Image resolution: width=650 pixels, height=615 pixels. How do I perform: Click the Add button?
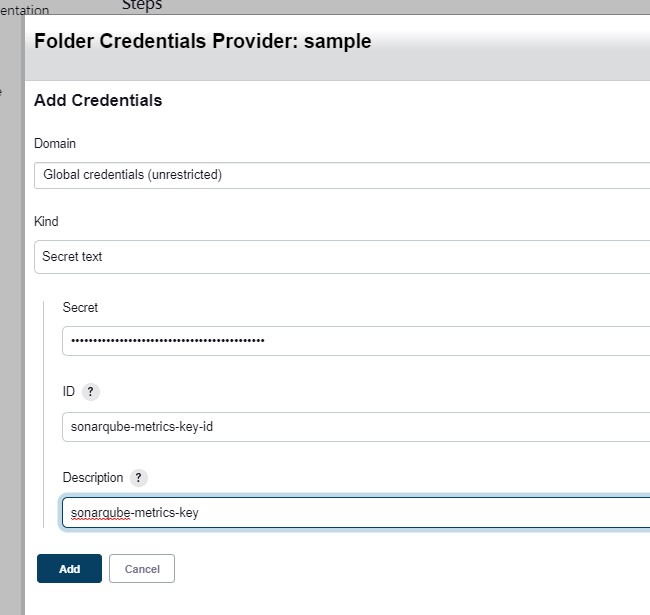[x=69, y=569]
